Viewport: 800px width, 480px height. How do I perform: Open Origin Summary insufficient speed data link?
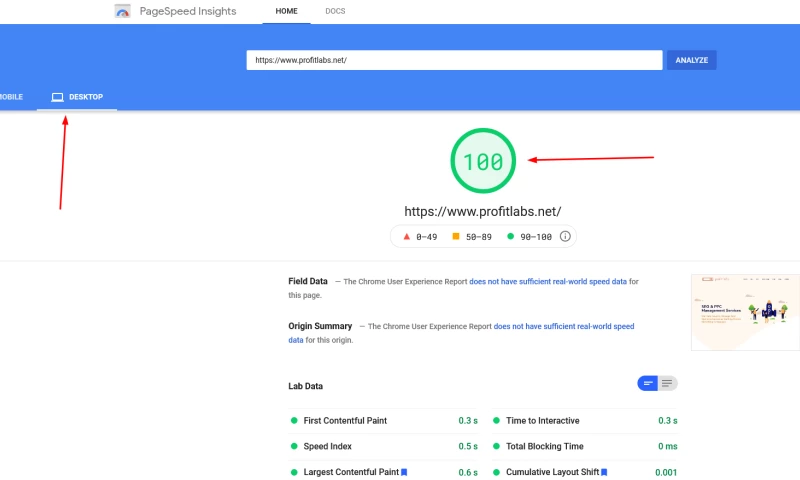point(564,326)
